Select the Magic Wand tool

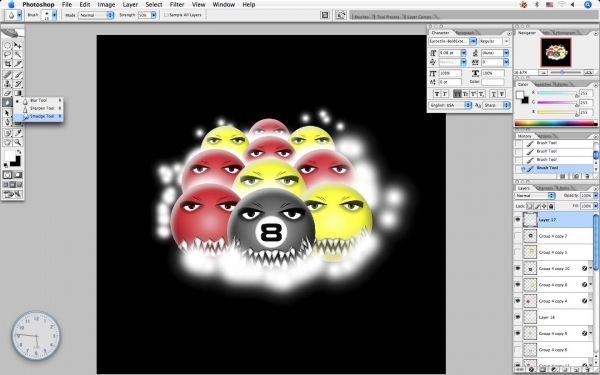tap(18, 55)
